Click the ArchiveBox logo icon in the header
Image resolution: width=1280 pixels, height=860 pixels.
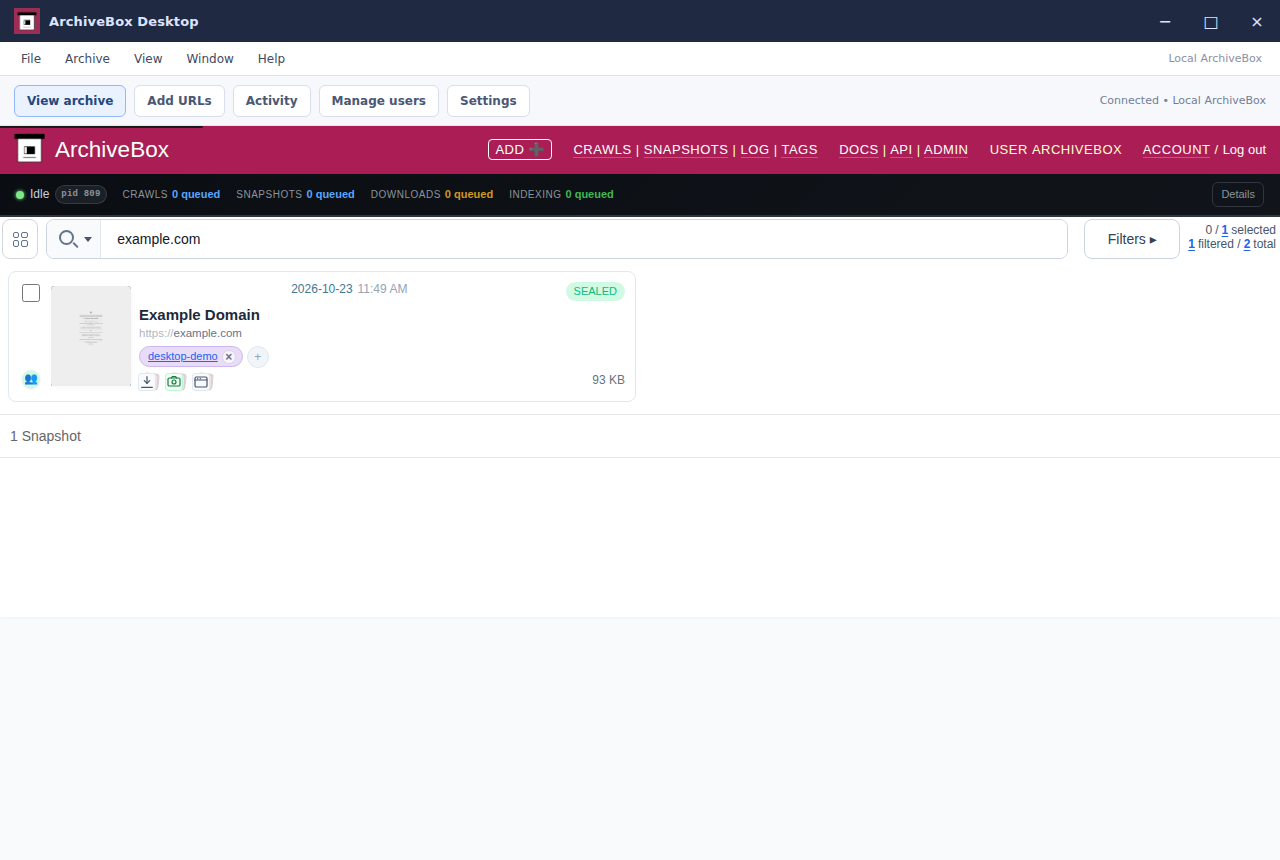(x=30, y=149)
